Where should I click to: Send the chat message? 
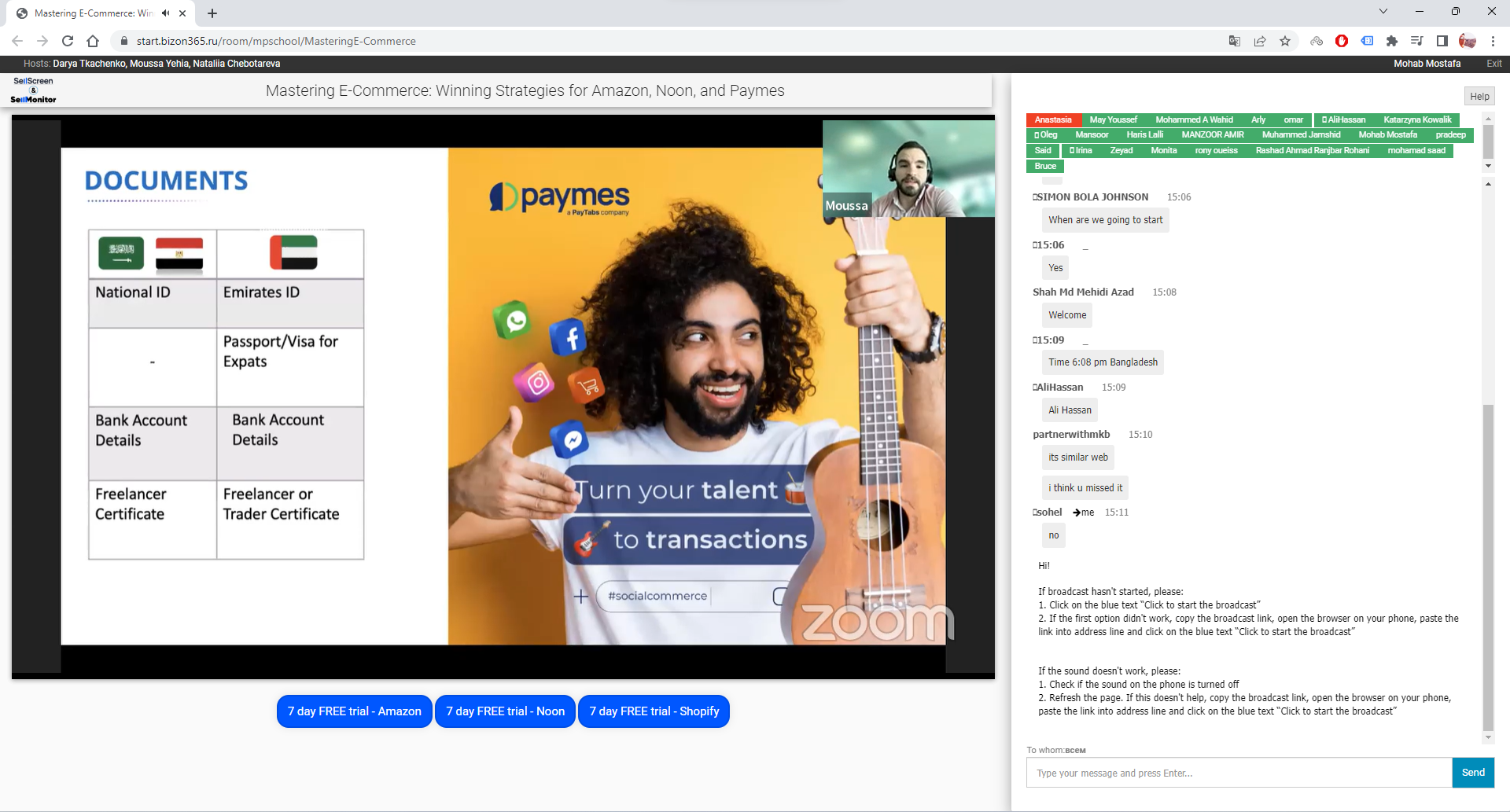coord(1473,773)
